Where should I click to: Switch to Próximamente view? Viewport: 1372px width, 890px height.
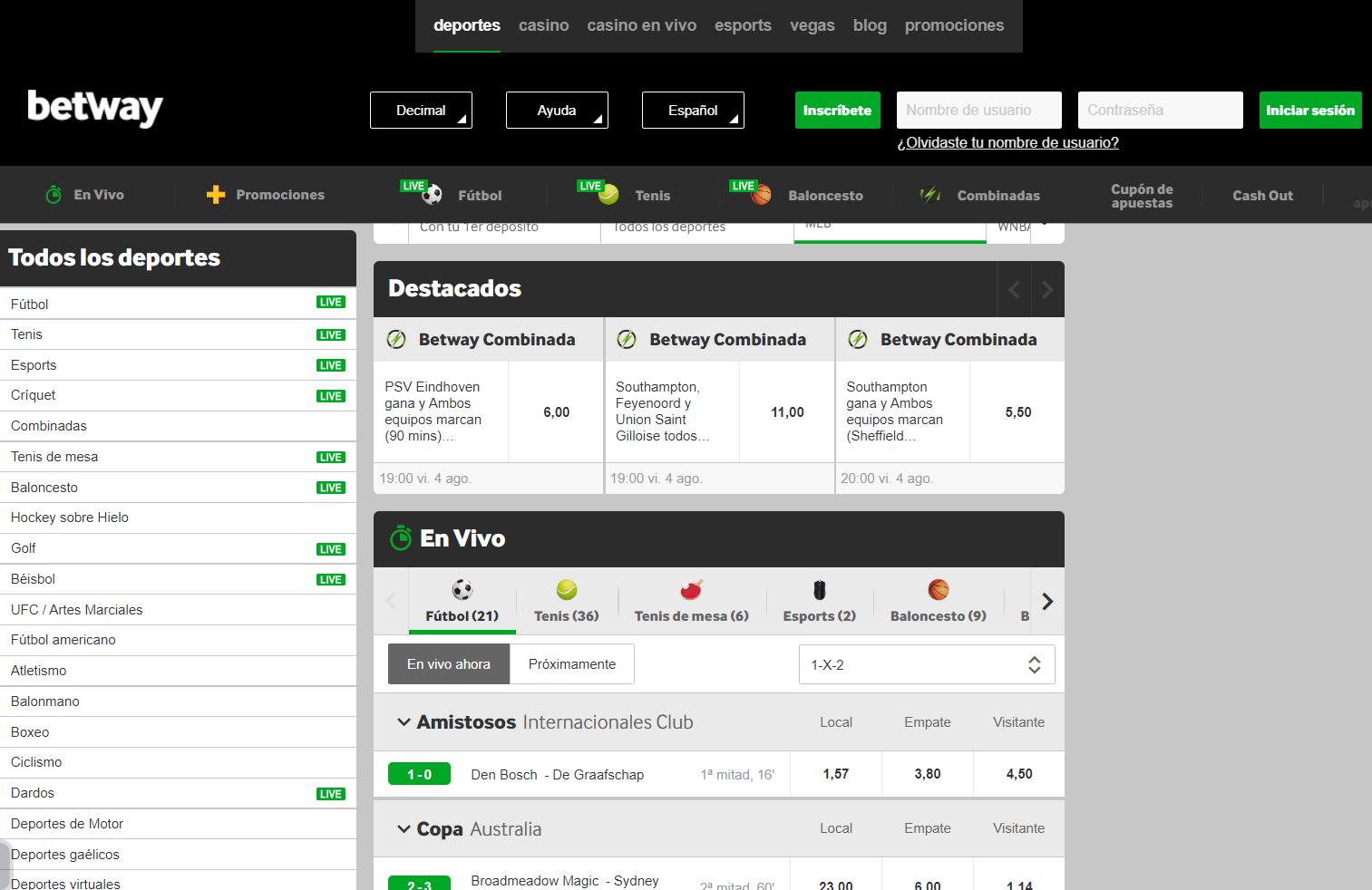point(572,664)
